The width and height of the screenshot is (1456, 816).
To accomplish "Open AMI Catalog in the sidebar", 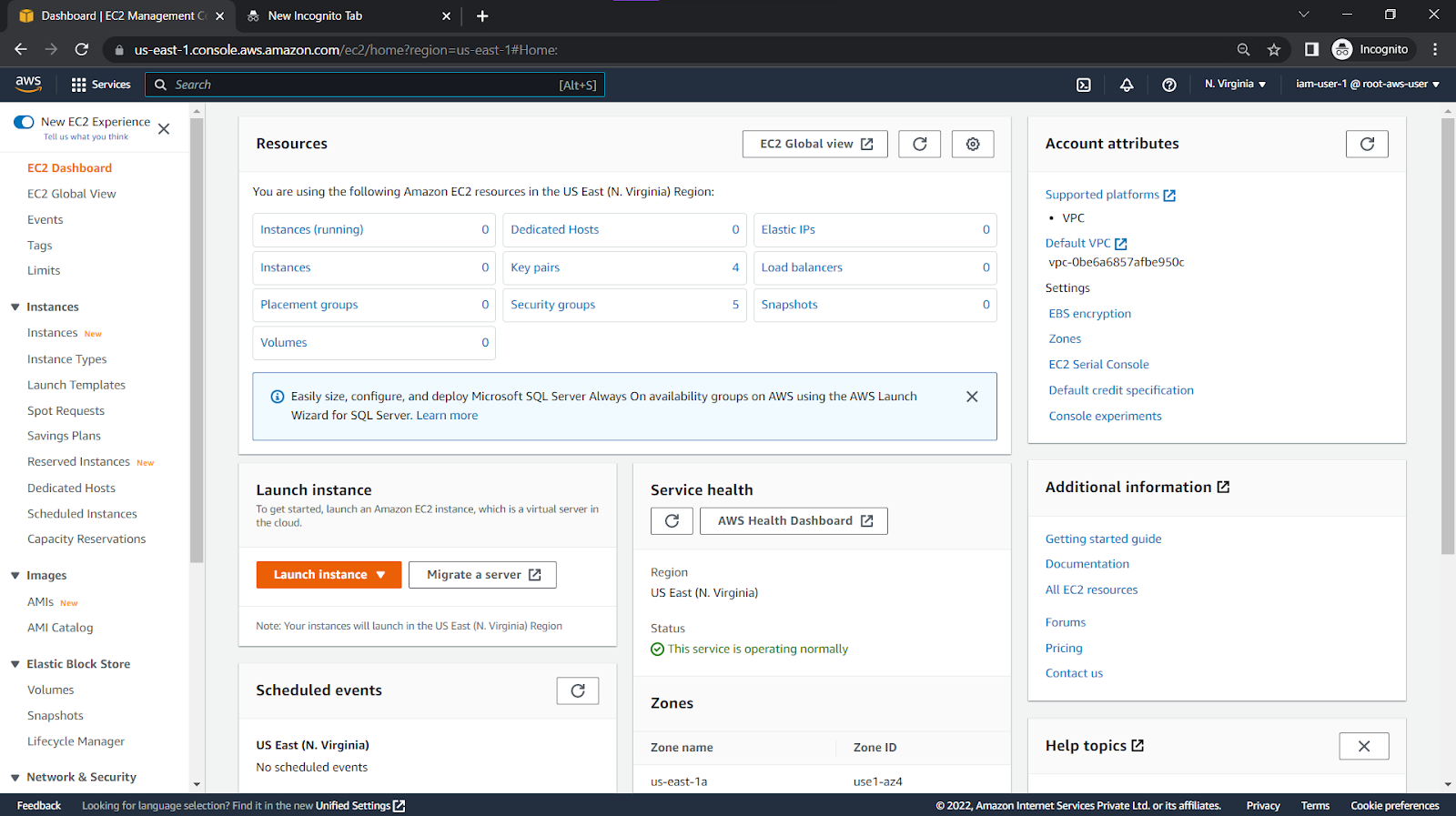I will tap(60, 628).
